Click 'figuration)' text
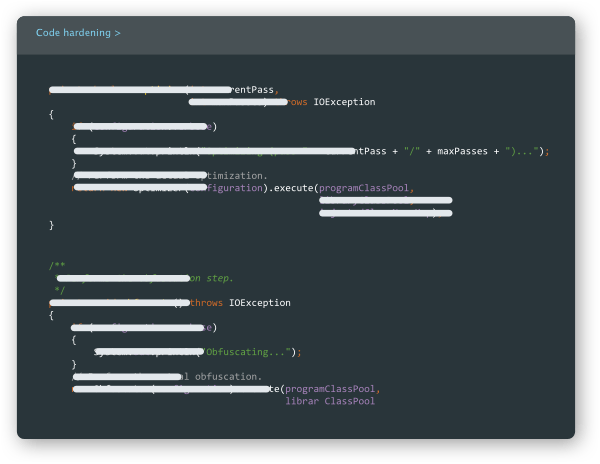 click(237, 188)
